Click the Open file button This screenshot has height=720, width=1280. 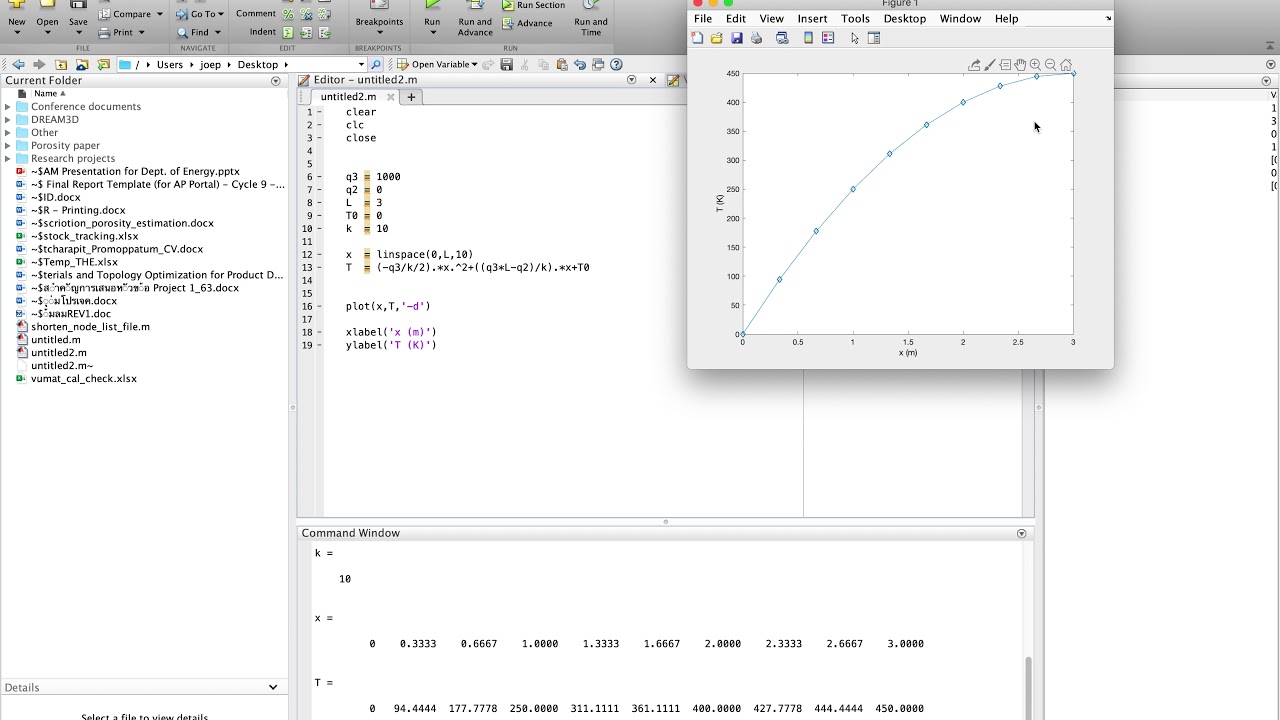click(x=47, y=15)
